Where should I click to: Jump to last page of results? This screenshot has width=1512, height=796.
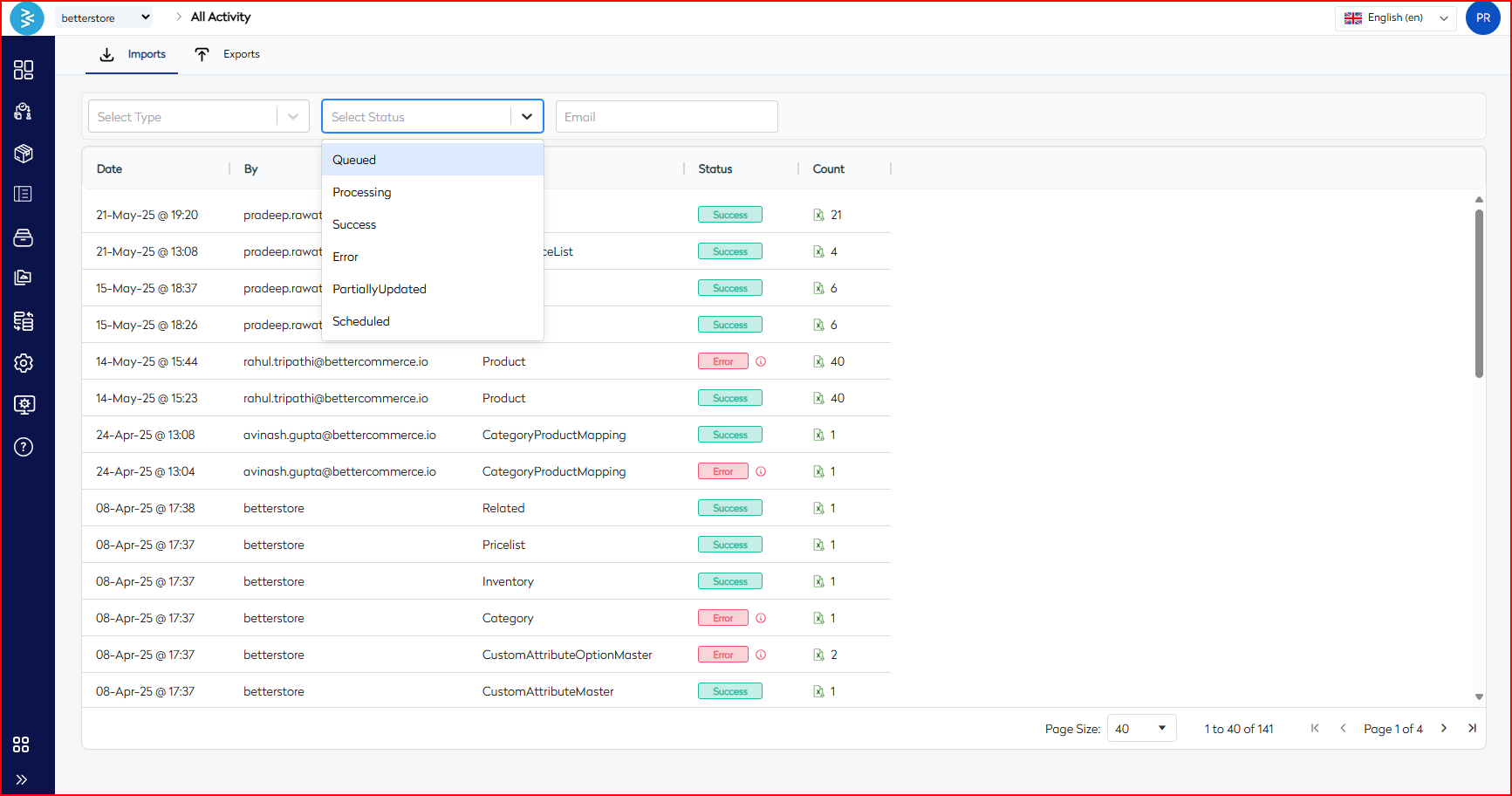(1472, 728)
